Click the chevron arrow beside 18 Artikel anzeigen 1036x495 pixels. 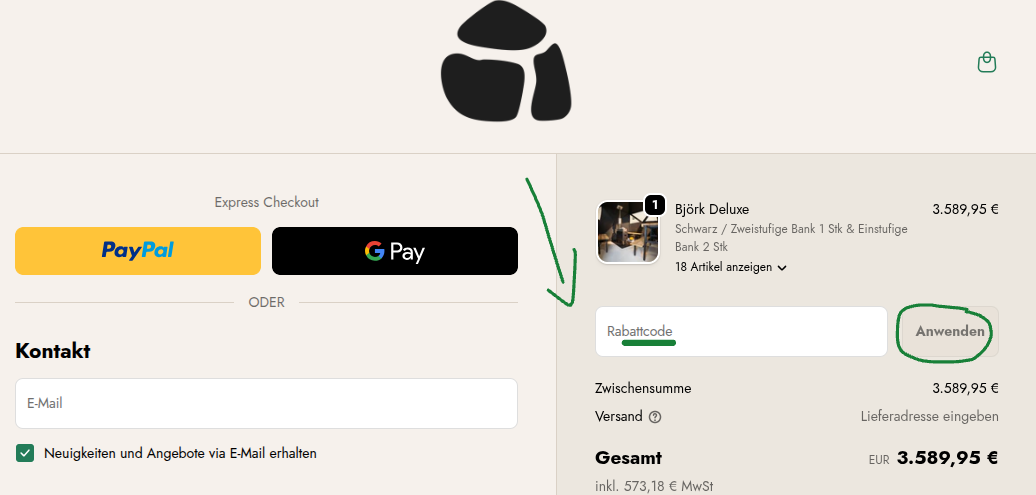coord(782,268)
